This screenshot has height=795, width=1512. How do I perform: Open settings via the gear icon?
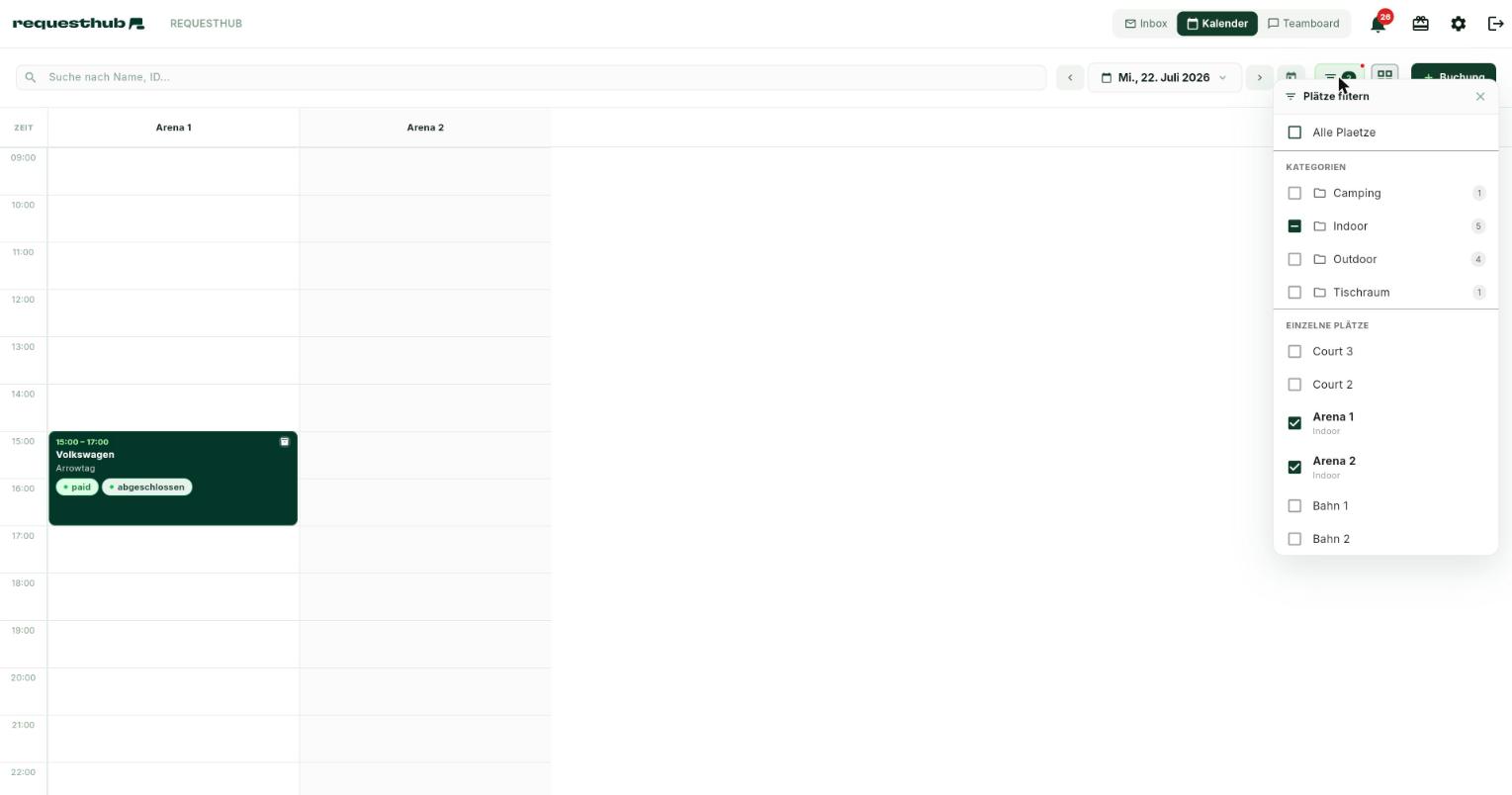coord(1458,24)
